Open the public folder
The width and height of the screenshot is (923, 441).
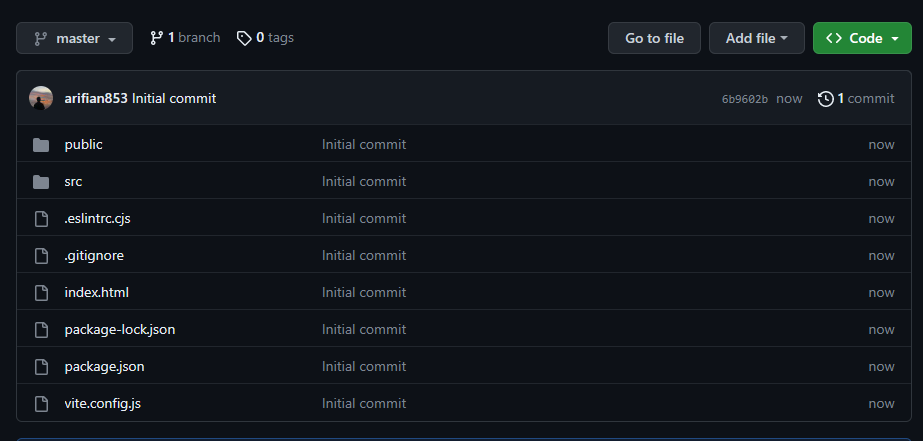coord(84,144)
